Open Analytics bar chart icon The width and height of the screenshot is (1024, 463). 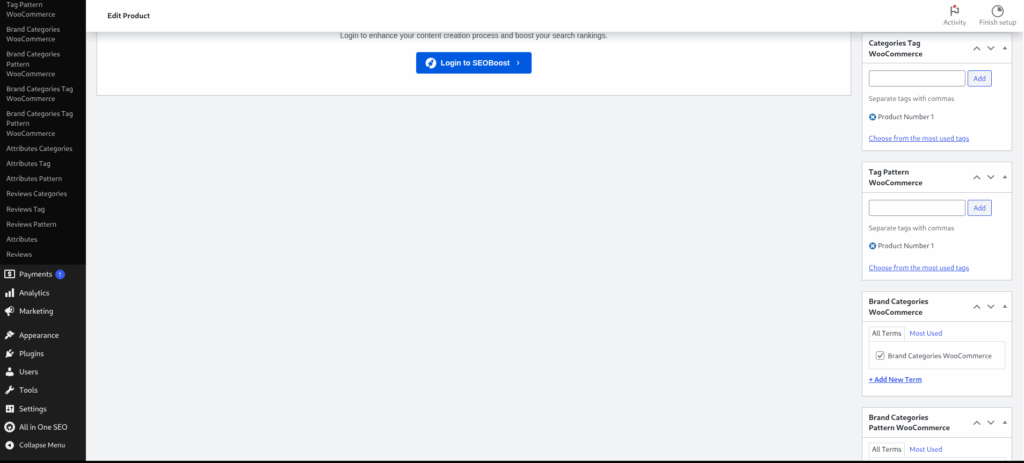coord(9,293)
